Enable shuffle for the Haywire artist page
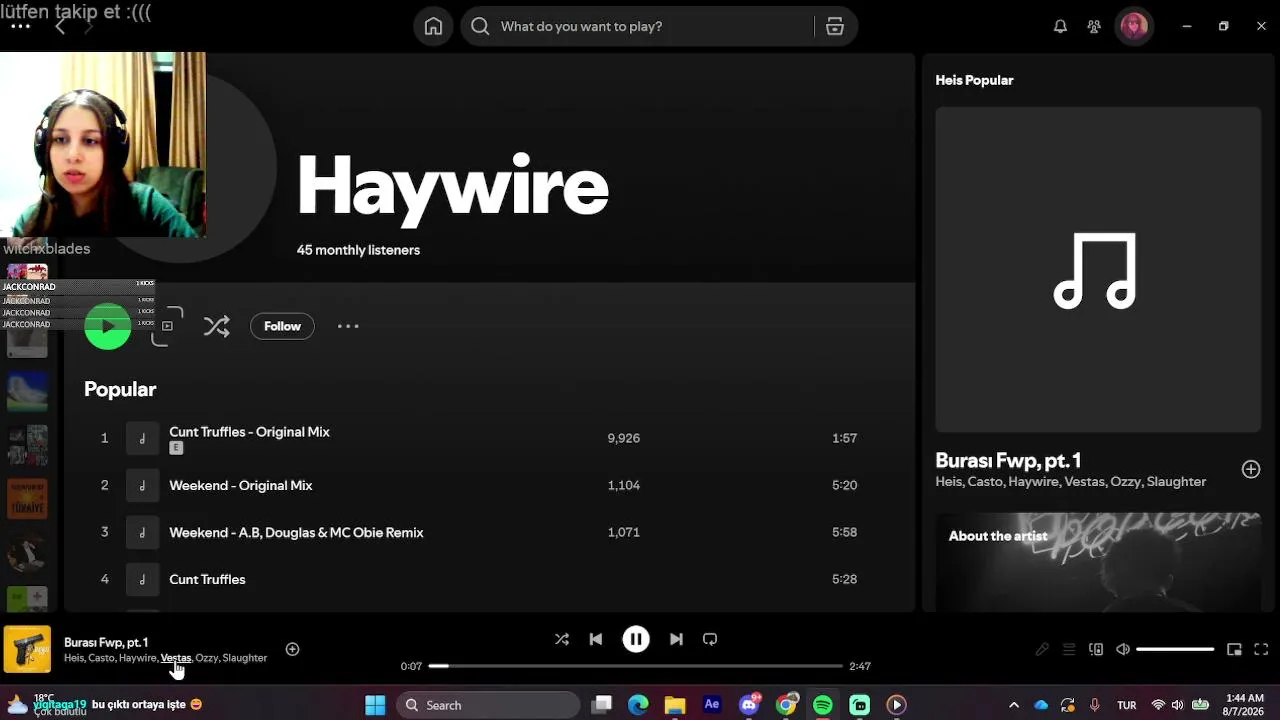 (216, 326)
